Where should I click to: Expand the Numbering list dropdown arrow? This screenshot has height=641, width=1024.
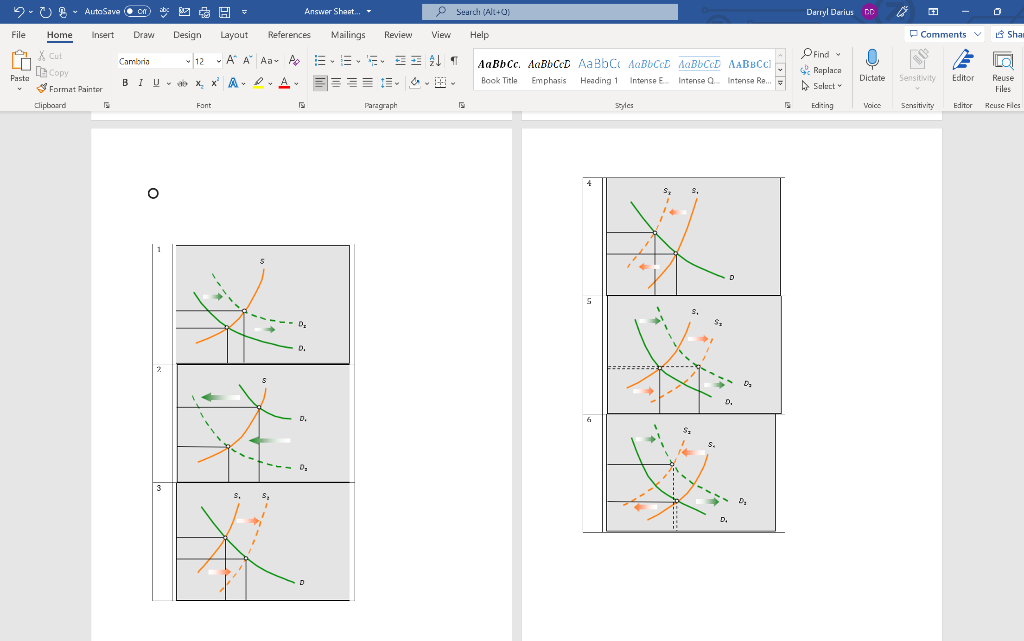click(x=359, y=61)
